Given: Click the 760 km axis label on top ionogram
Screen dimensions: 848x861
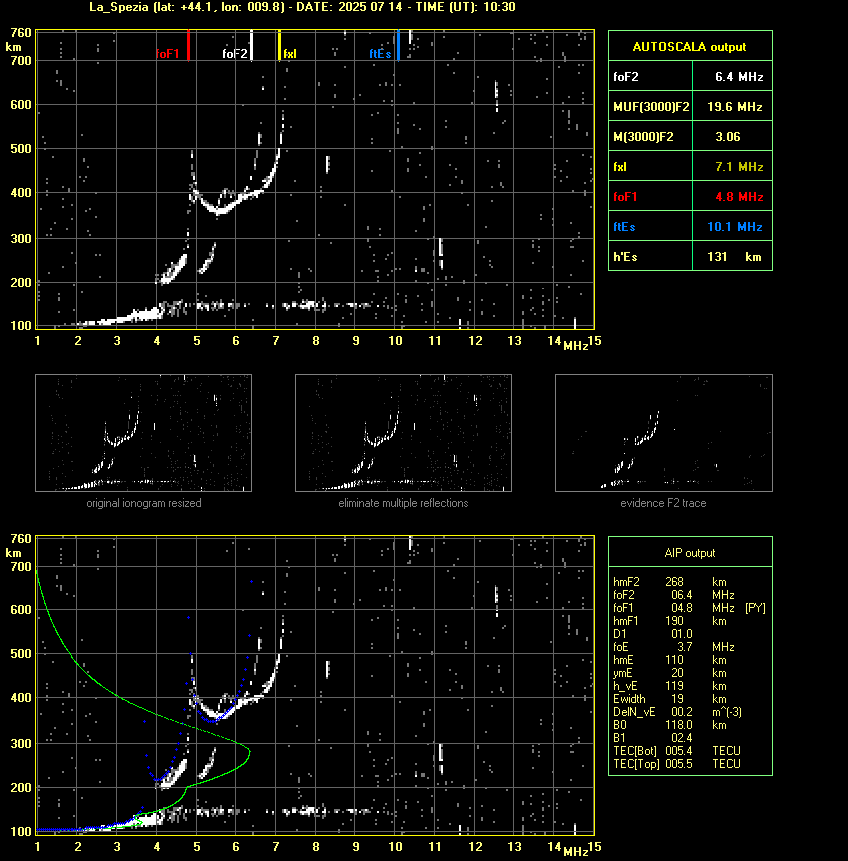Looking at the screenshot, I should point(21,33).
